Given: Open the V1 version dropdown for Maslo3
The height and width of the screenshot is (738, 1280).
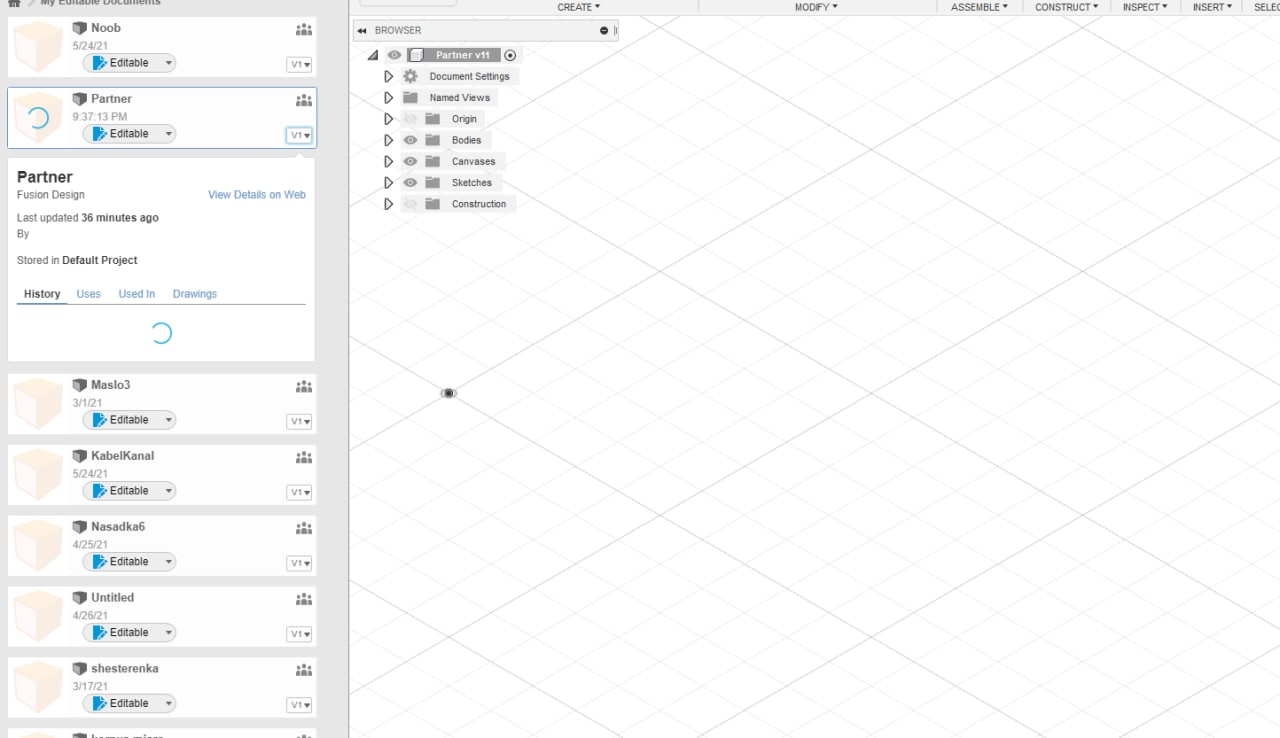Looking at the screenshot, I should coord(299,422).
